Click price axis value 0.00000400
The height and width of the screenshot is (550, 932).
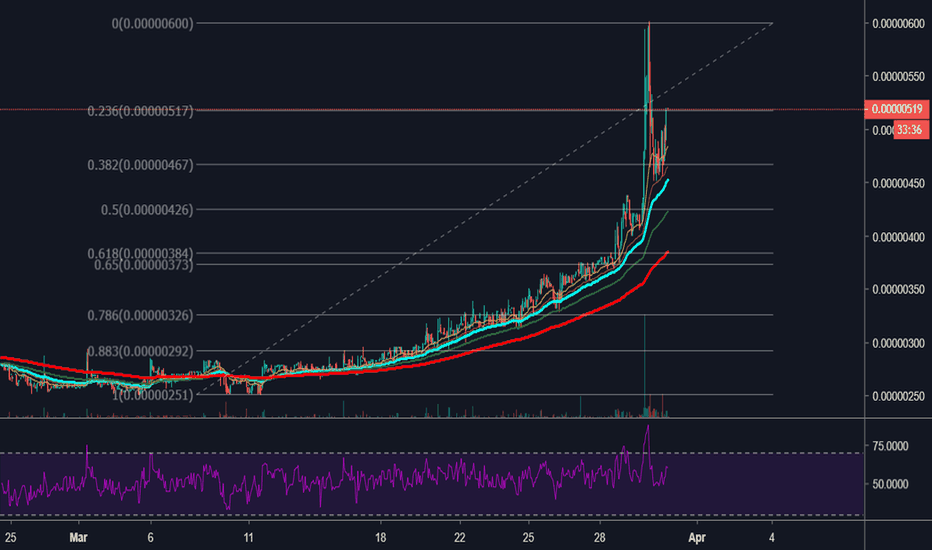898,237
